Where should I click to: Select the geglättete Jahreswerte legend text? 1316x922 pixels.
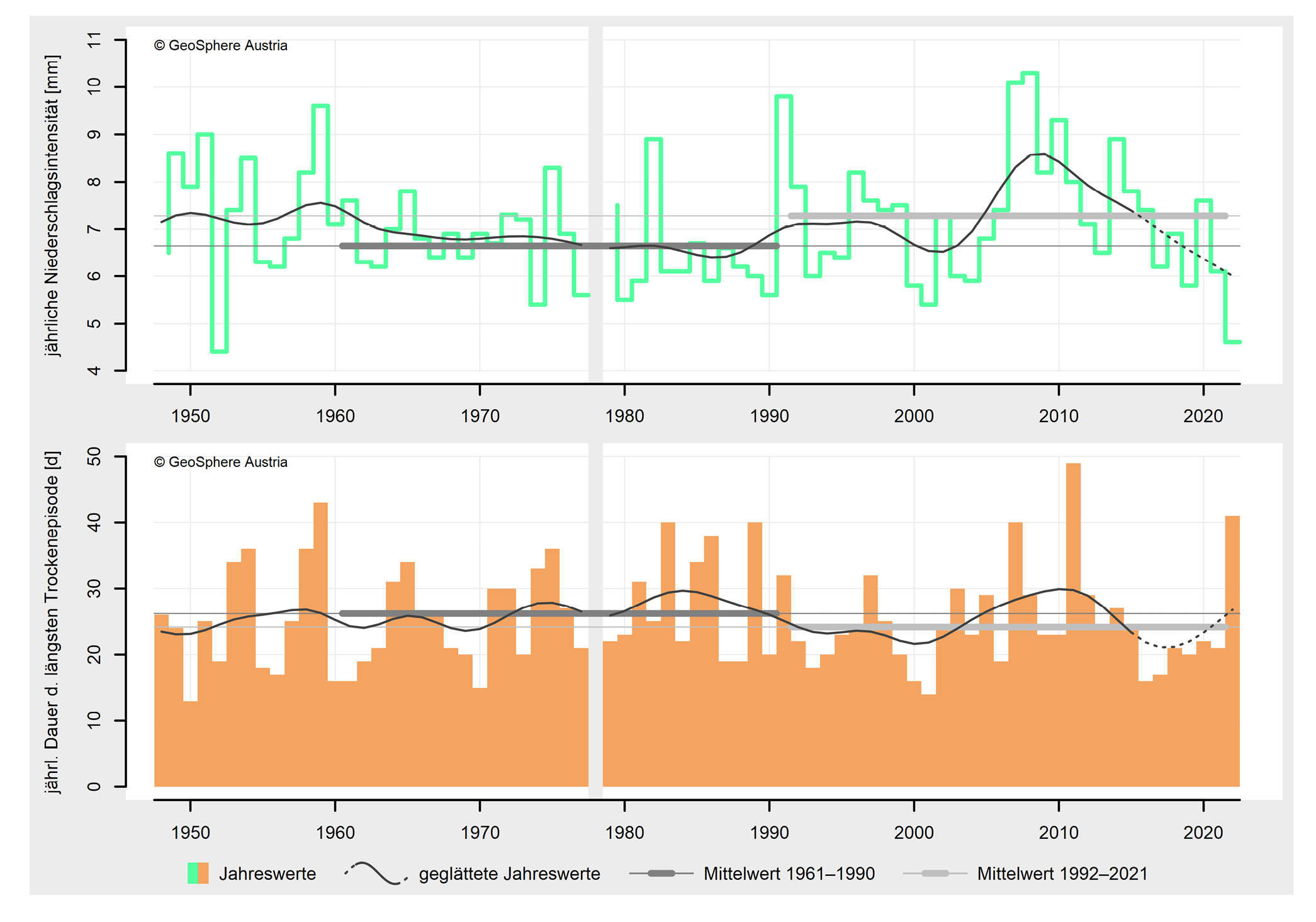click(509, 874)
